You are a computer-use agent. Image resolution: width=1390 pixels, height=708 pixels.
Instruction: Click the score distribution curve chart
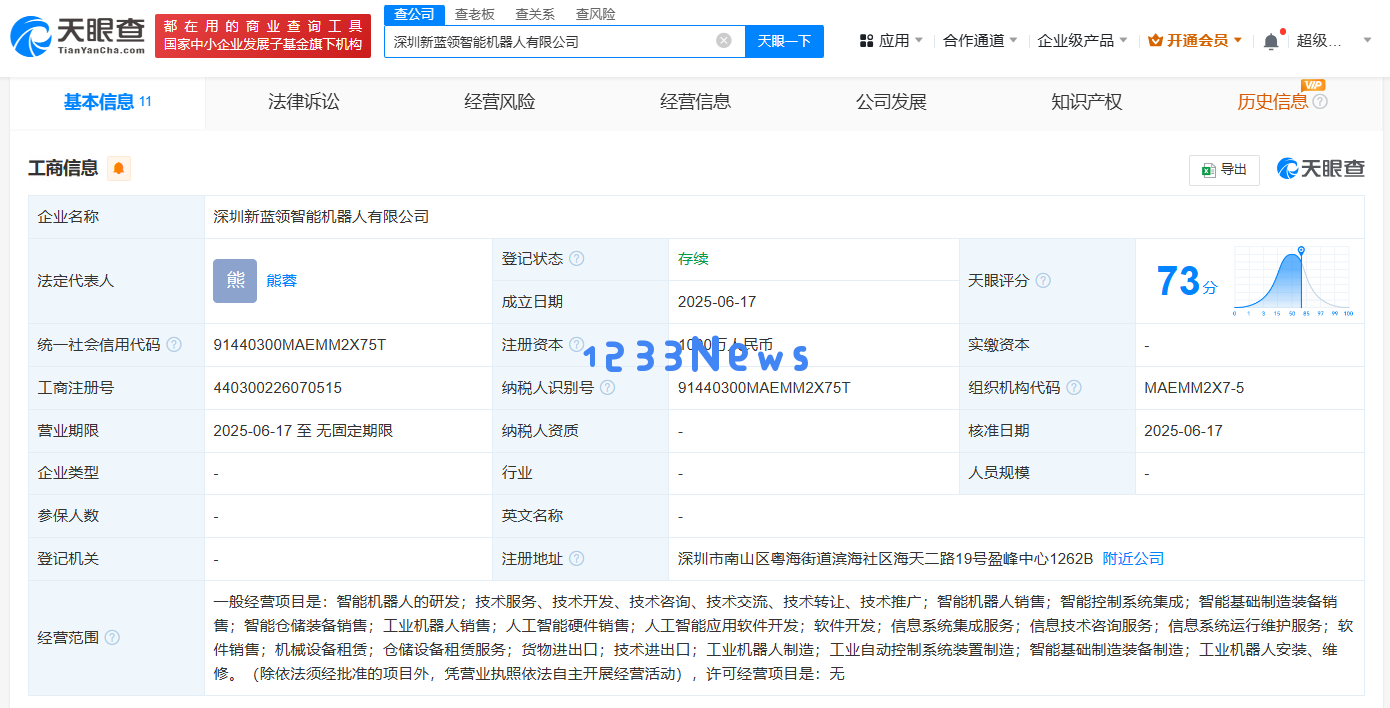coord(1293,281)
